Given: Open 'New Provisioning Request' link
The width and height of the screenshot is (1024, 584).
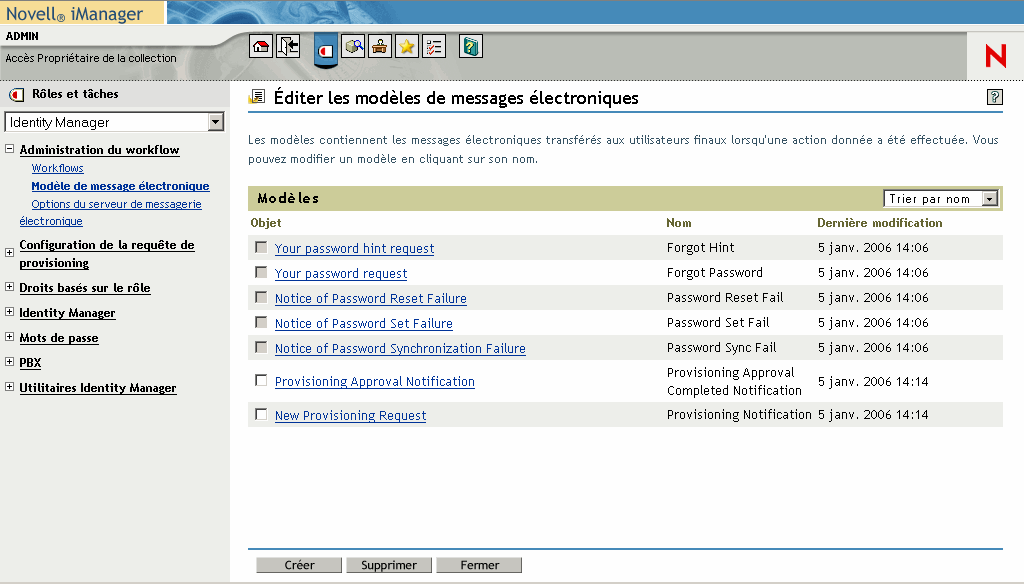Looking at the screenshot, I should pos(351,415).
